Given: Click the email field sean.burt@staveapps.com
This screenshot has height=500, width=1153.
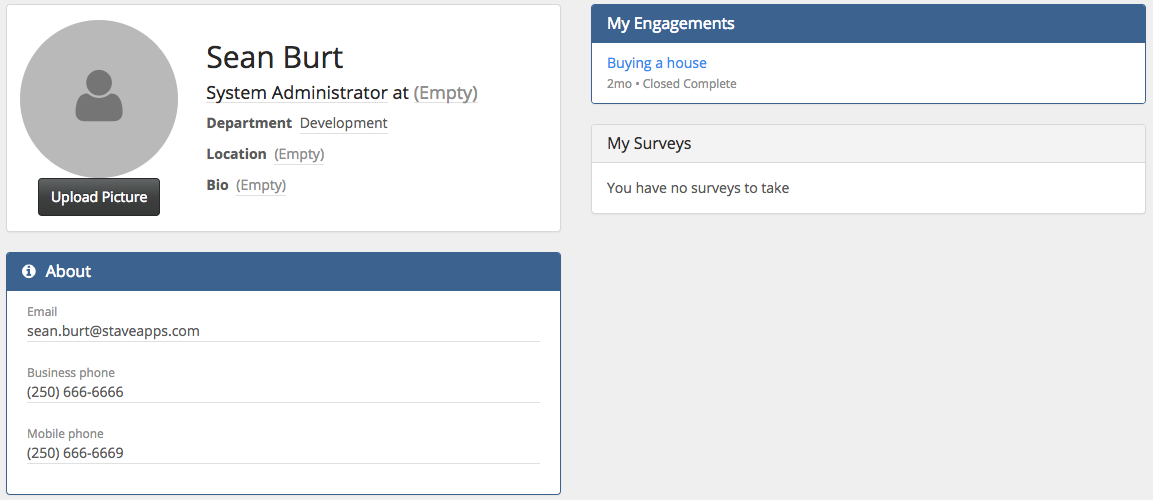Looking at the screenshot, I should [x=113, y=331].
